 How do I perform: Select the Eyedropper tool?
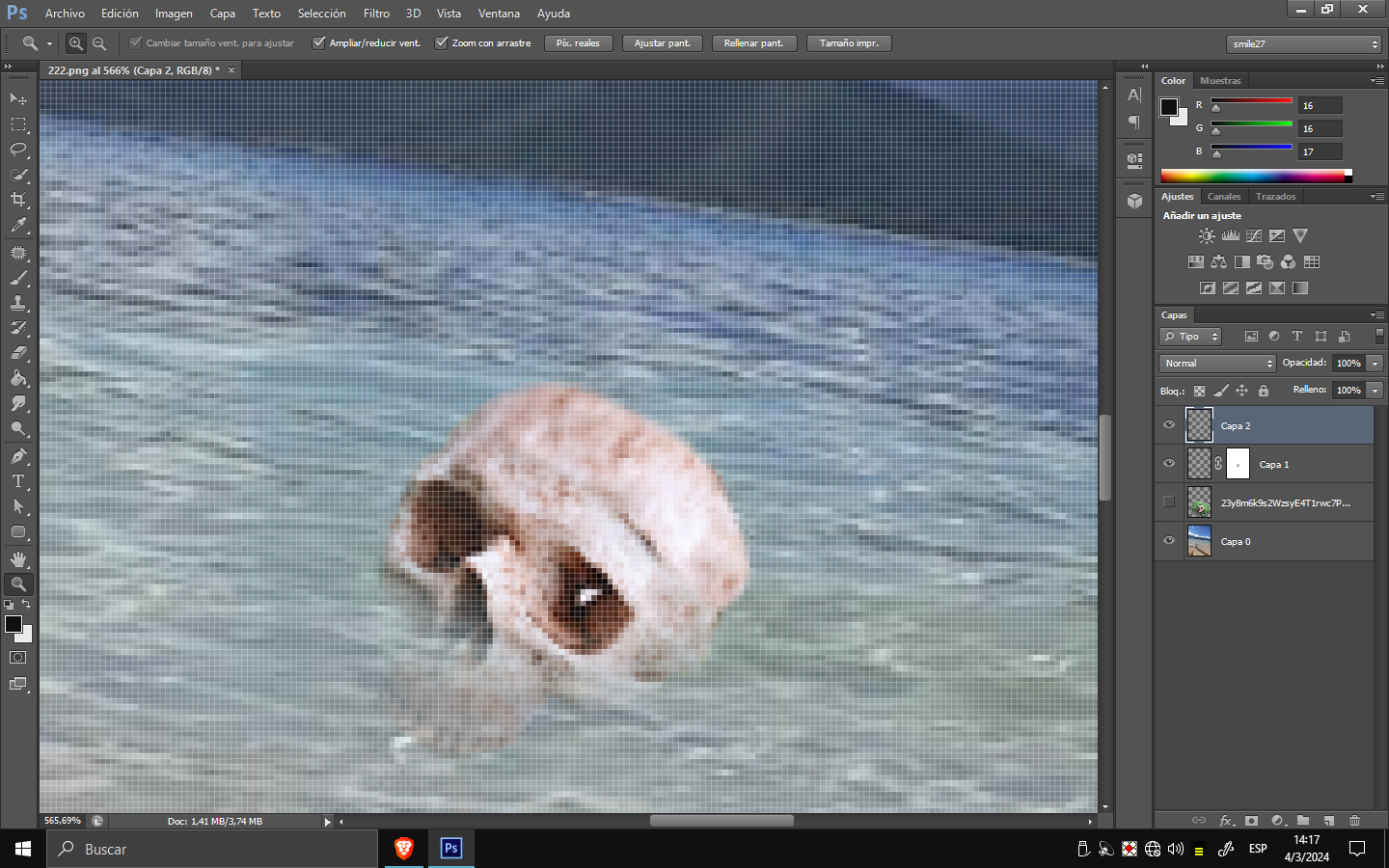[x=18, y=225]
